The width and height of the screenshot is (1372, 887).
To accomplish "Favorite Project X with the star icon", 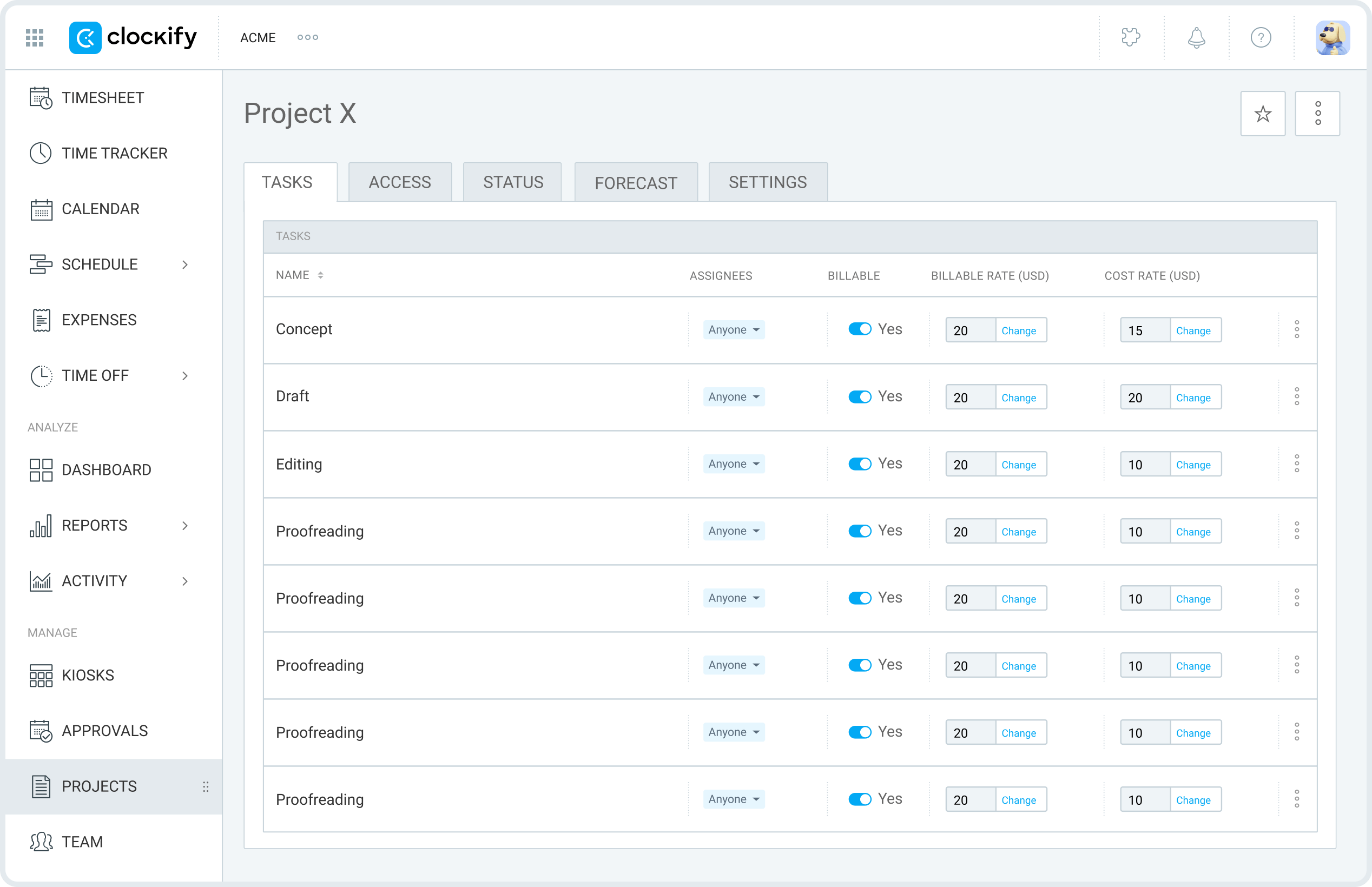I will (x=1263, y=114).
